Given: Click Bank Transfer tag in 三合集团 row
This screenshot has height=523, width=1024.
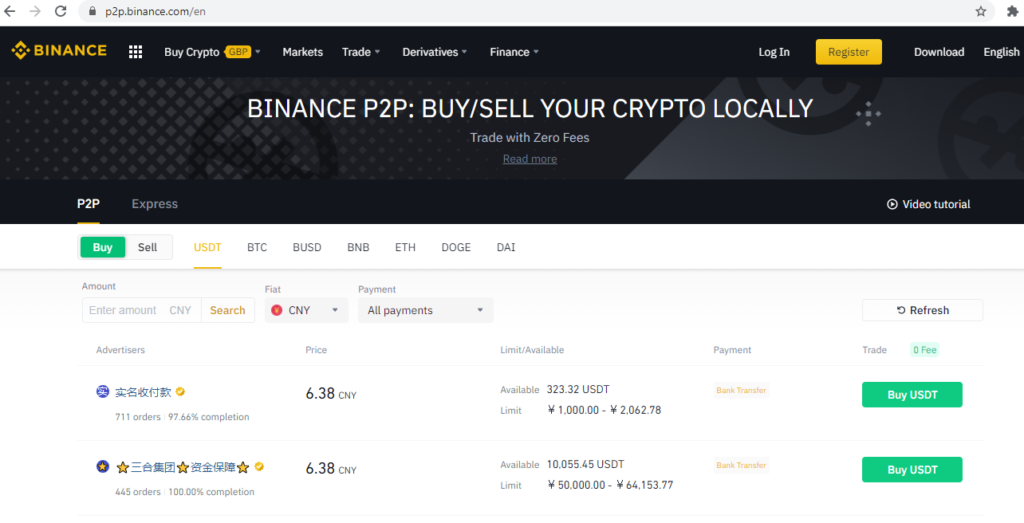Looking at the screenshot, I should [741, 466].
